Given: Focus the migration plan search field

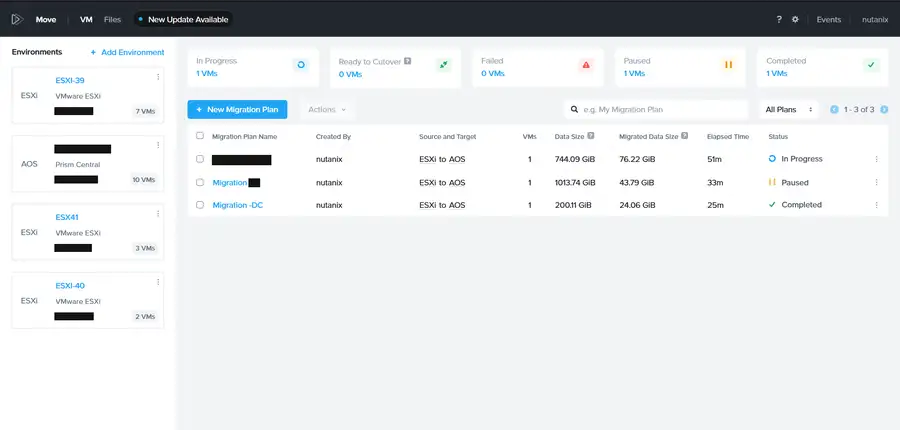Looking at the screenshot, I should pos(656,110).
